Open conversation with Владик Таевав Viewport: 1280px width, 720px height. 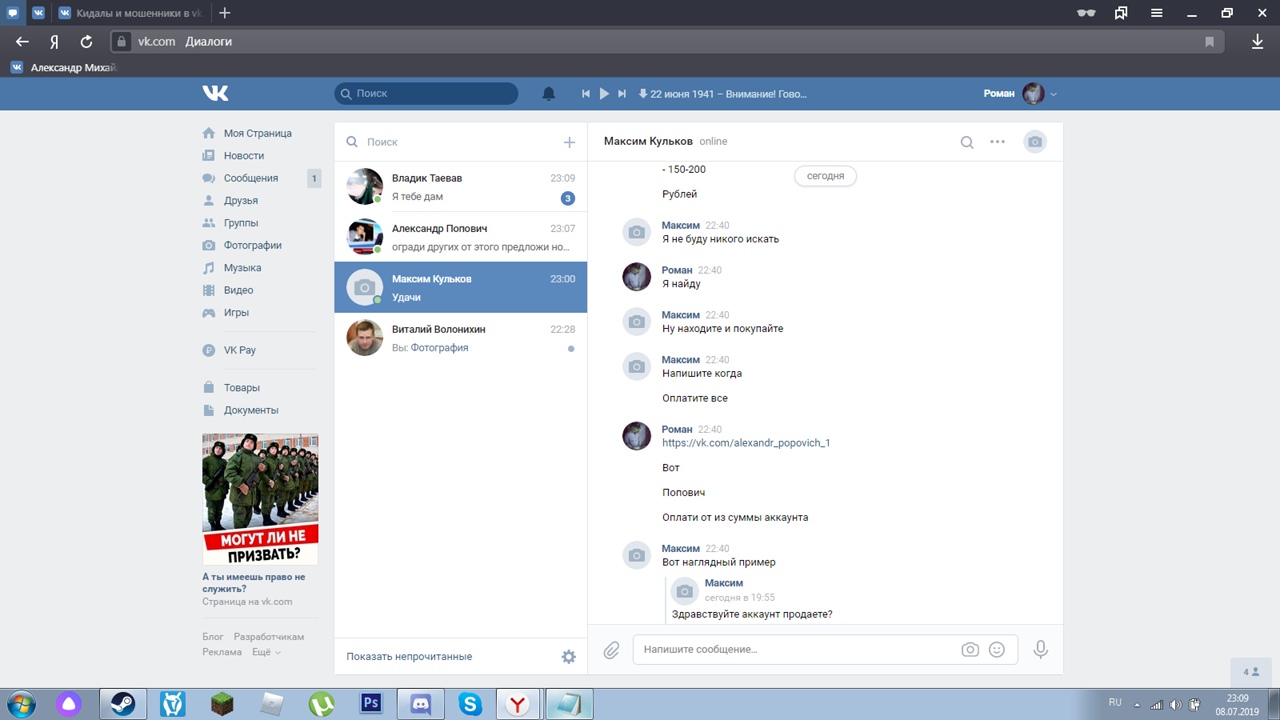point(460,187)
